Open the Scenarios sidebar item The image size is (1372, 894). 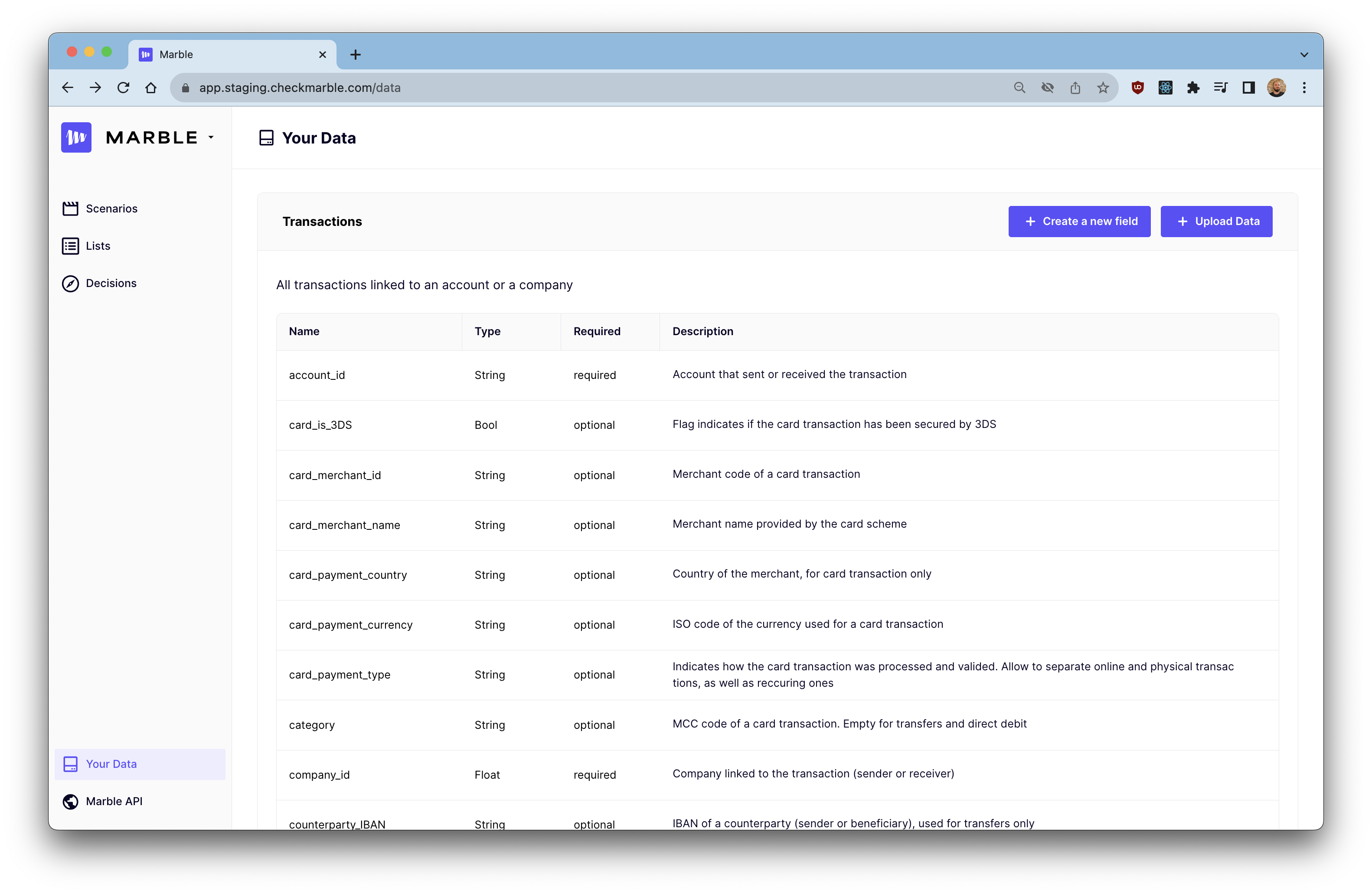[111, 209]
